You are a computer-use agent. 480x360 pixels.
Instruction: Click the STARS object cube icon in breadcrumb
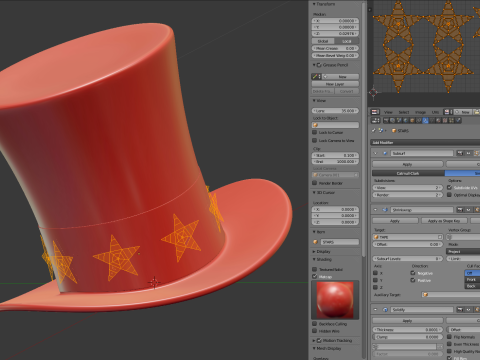[394, 130]
